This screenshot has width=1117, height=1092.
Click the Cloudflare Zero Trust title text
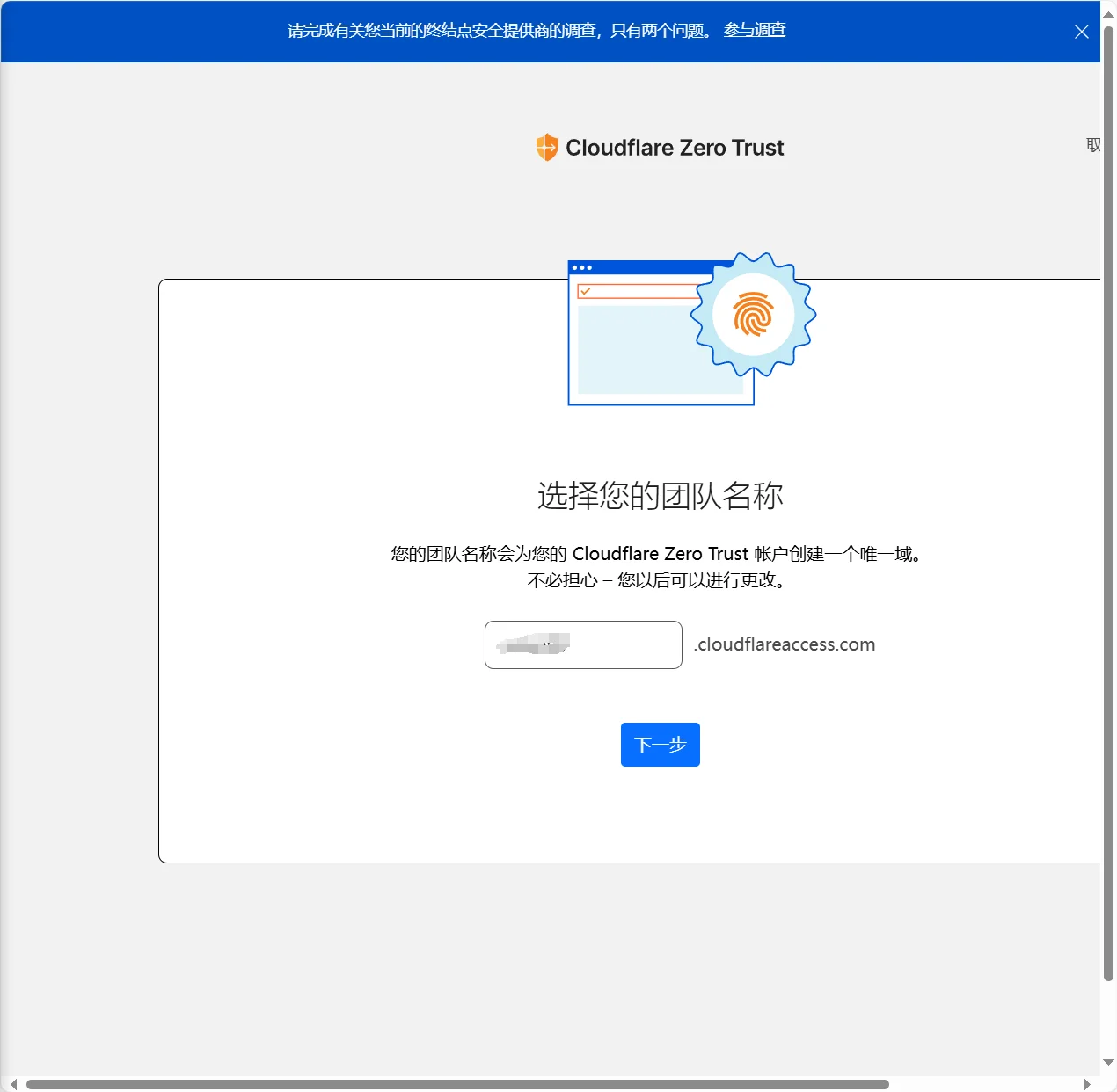tap(675, 147)
